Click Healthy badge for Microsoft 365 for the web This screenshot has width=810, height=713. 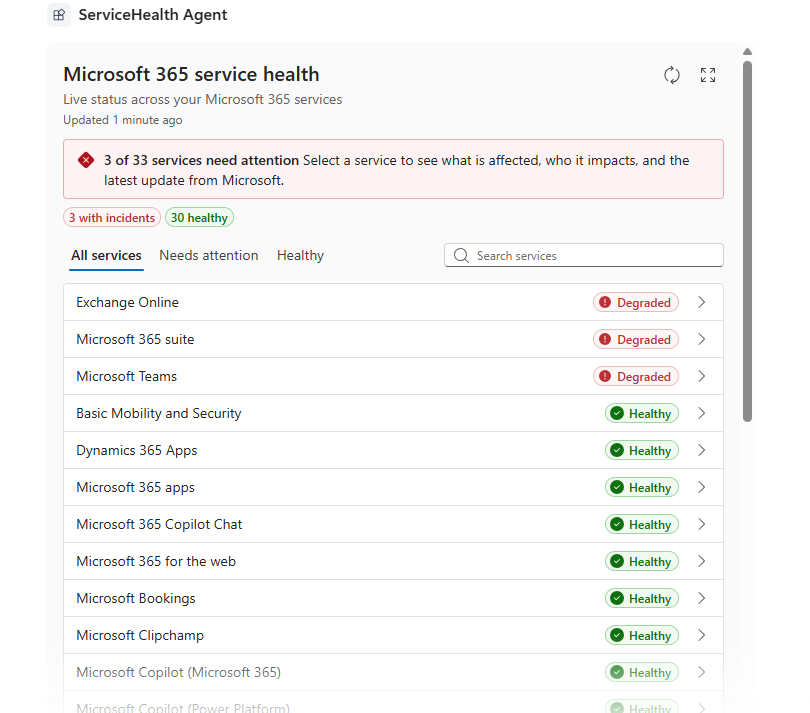coord(642,561)
